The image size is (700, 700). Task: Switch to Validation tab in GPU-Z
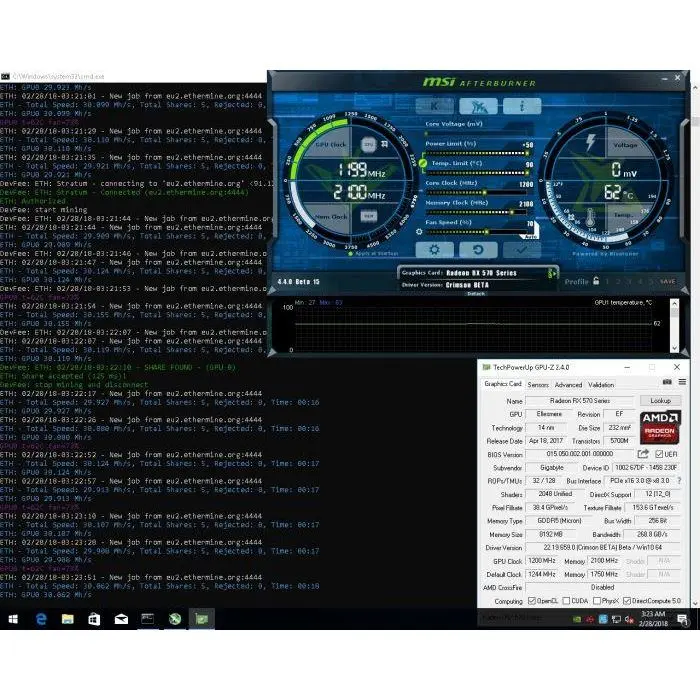click(601, 385)
